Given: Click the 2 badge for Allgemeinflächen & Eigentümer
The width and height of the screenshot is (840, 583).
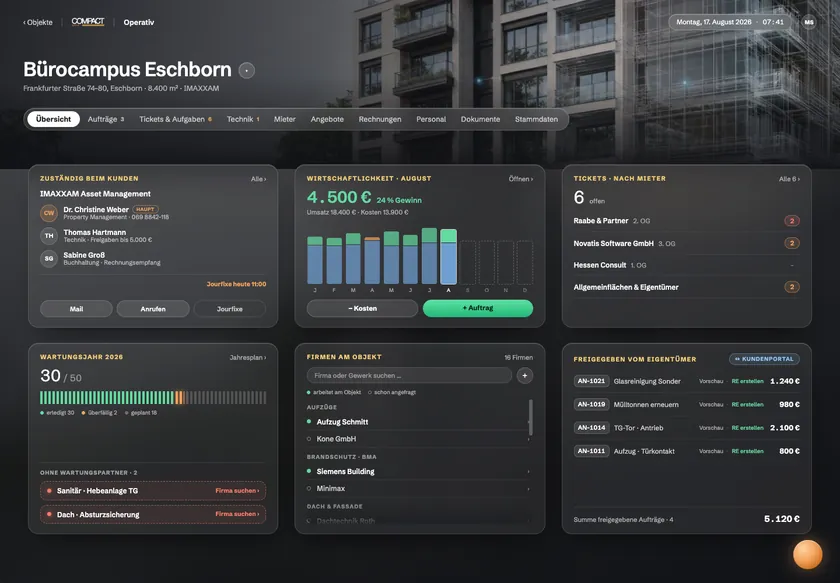Looking at the screenshot, I should coord(792,287).
